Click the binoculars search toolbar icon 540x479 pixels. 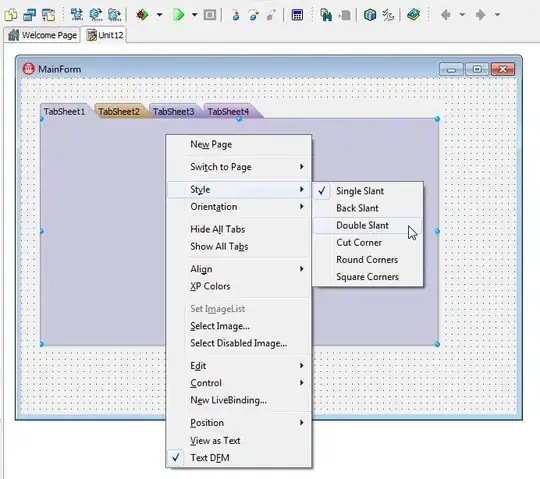coord(325,15)
